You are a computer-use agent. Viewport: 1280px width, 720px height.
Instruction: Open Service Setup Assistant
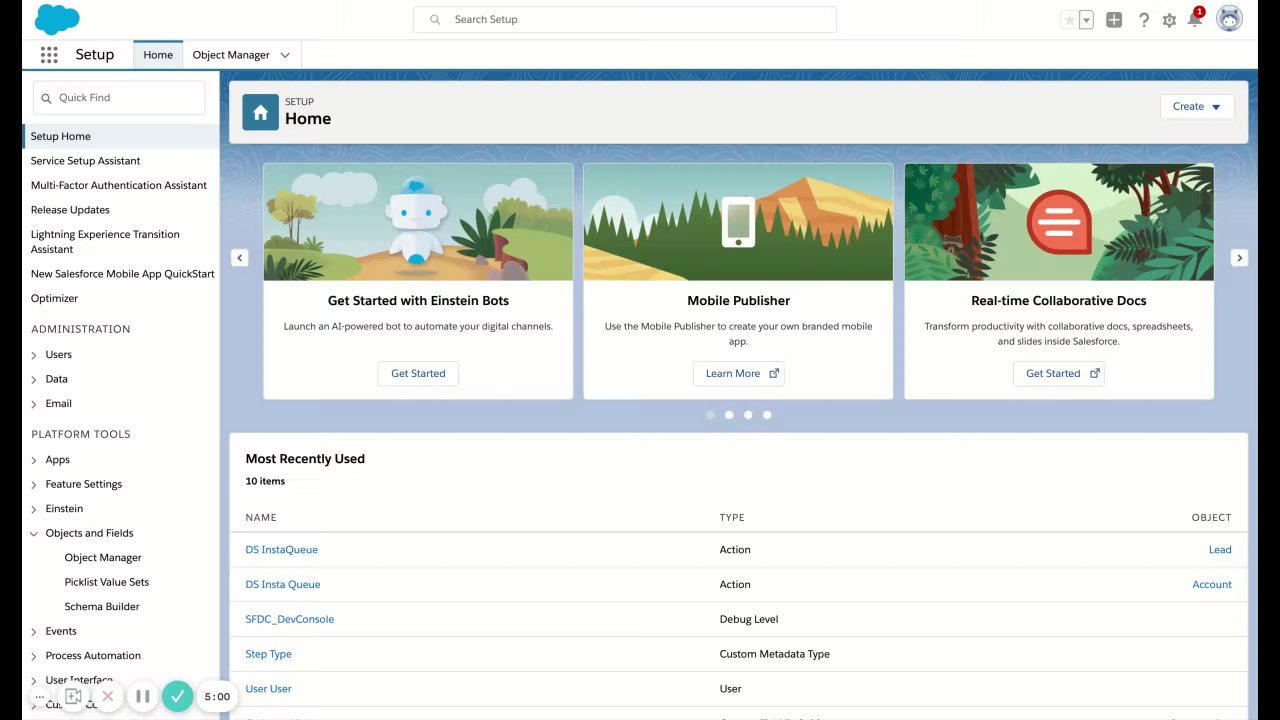click(x=85, y=161)
